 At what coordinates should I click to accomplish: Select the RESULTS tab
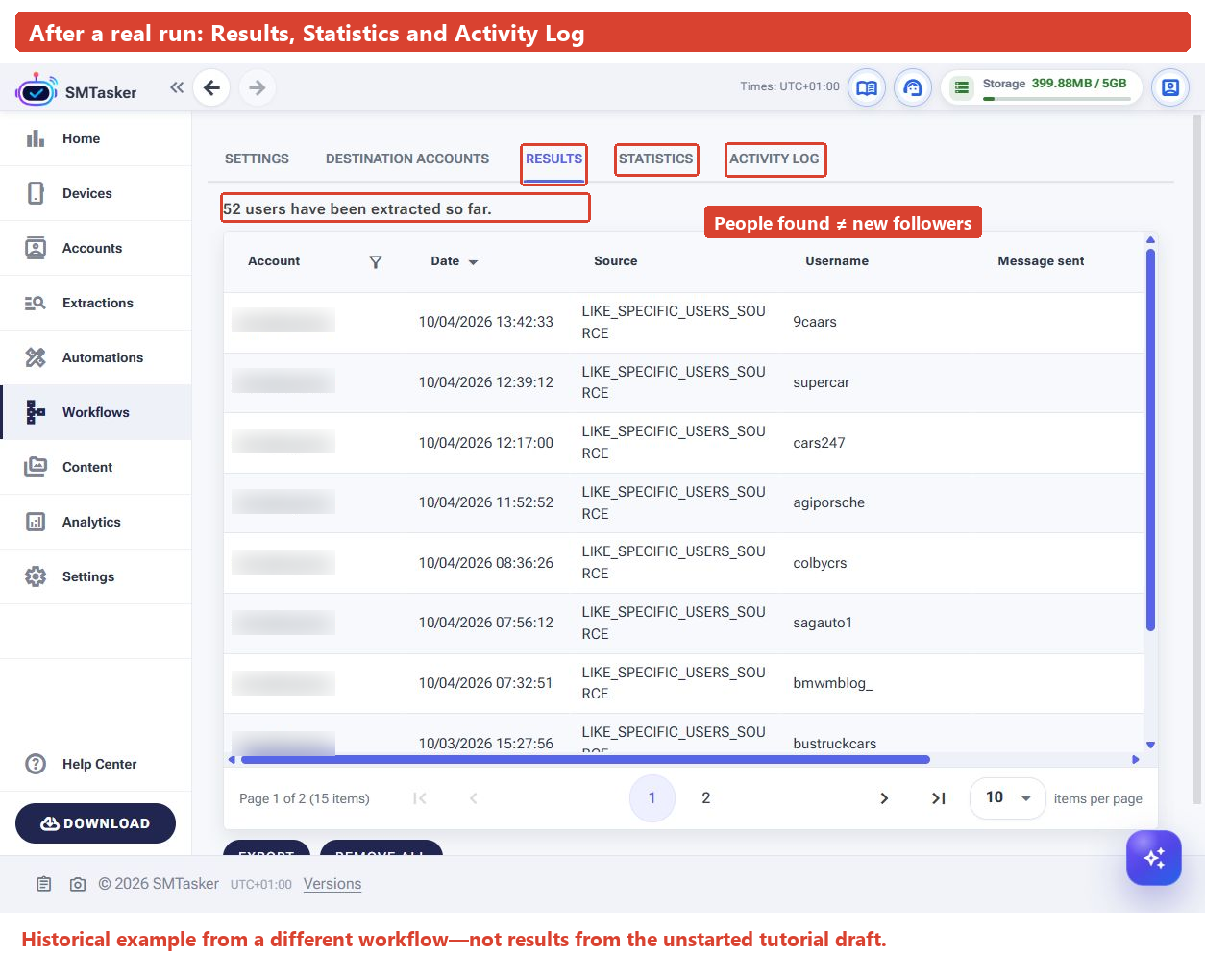pos(554,159)
